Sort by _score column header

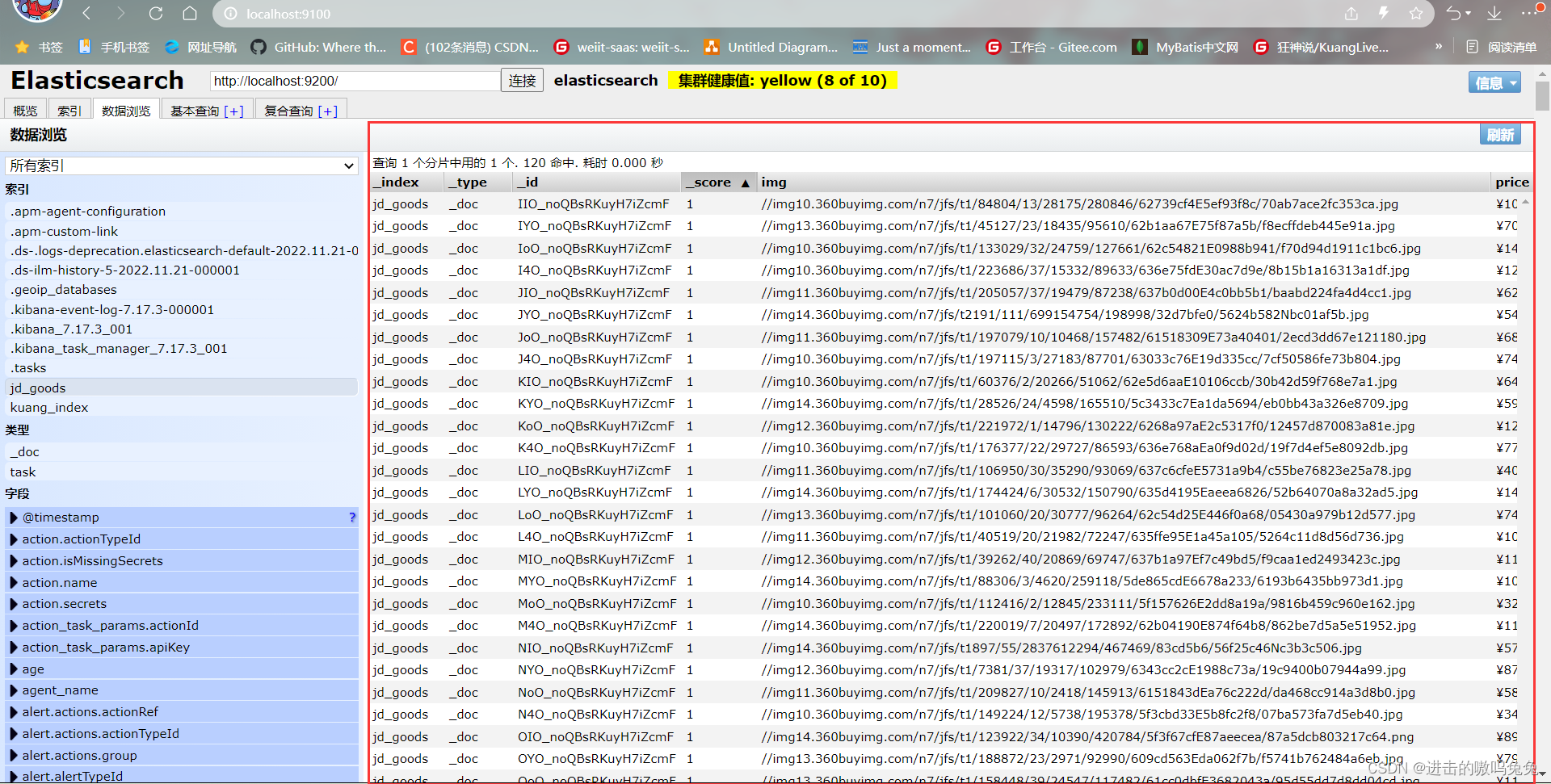[719, 182]
